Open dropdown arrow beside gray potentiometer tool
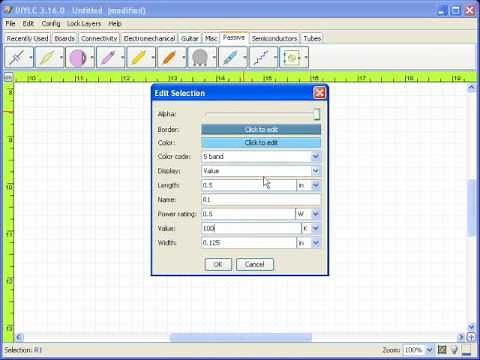 (x=214, y=57)
